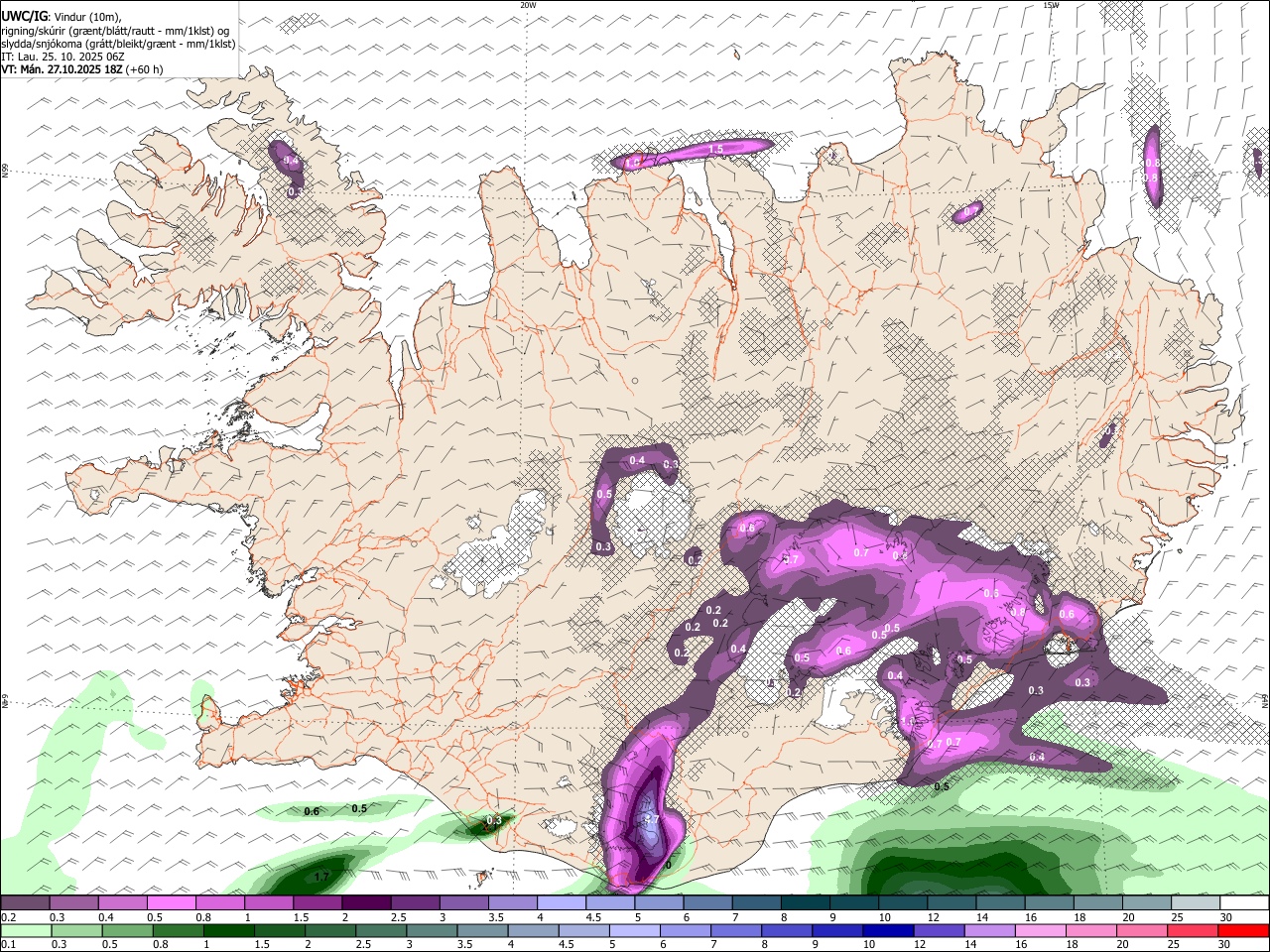The height and width of the screenshot is (952, 1270).
Task: Pick the red bottom-row swatch after 30
Action: tap(1242, 930)
